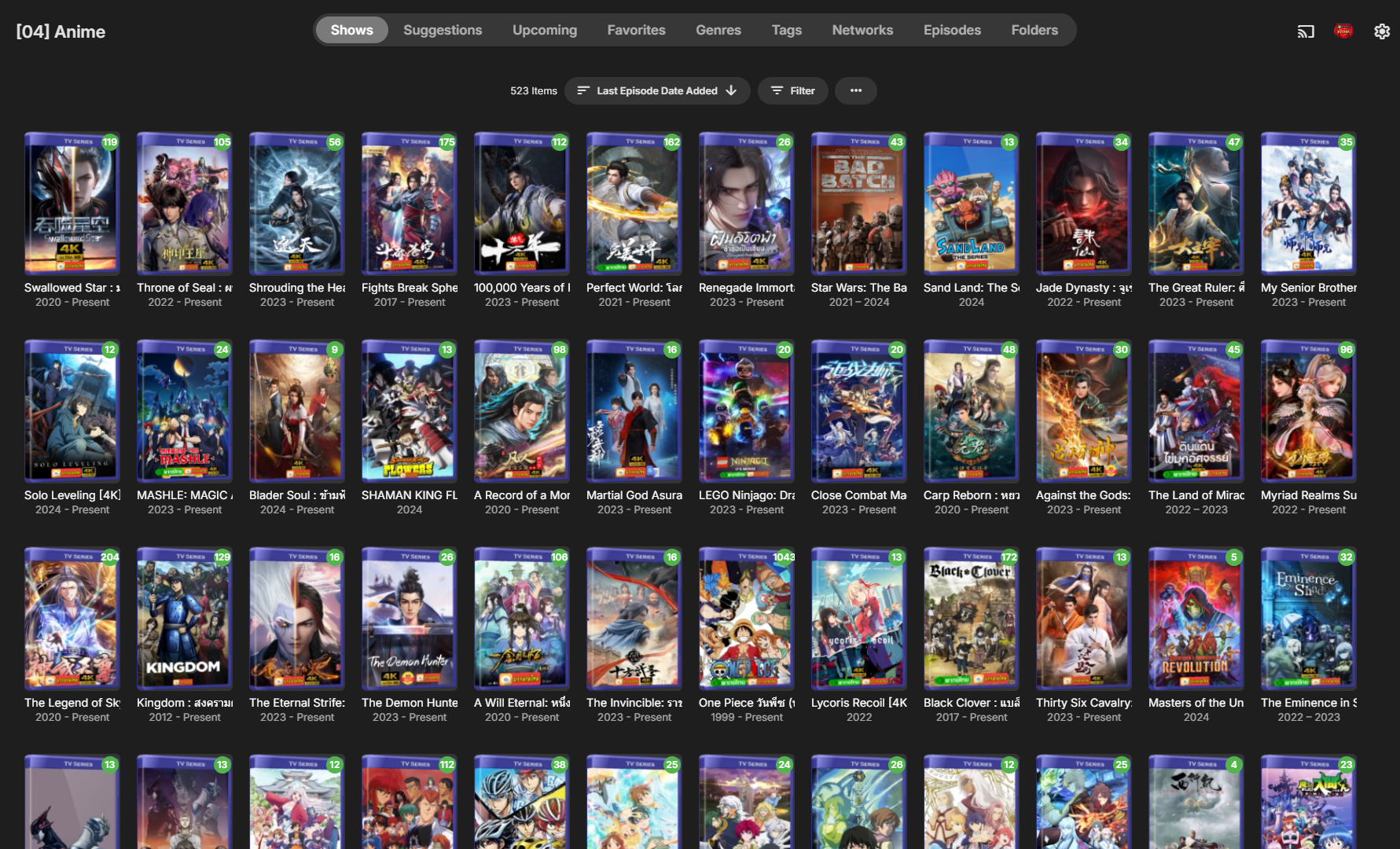Open the Masters of the Universe Revolution poster
Viewport: 1400px width, 849px height.
[x=1196, y=619]
